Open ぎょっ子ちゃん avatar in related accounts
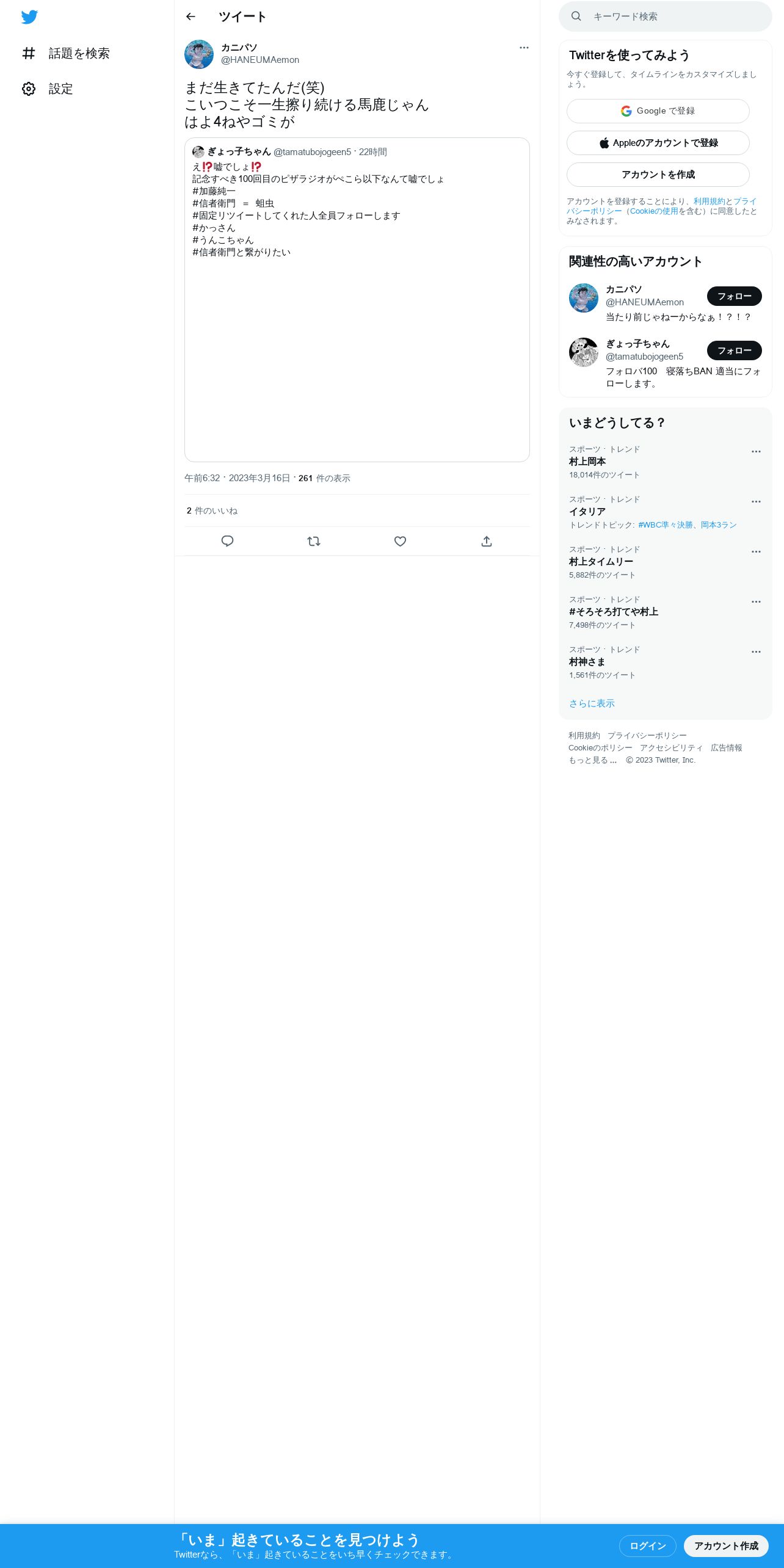Viewport: 784px width, 1568px height. (584, 352)
